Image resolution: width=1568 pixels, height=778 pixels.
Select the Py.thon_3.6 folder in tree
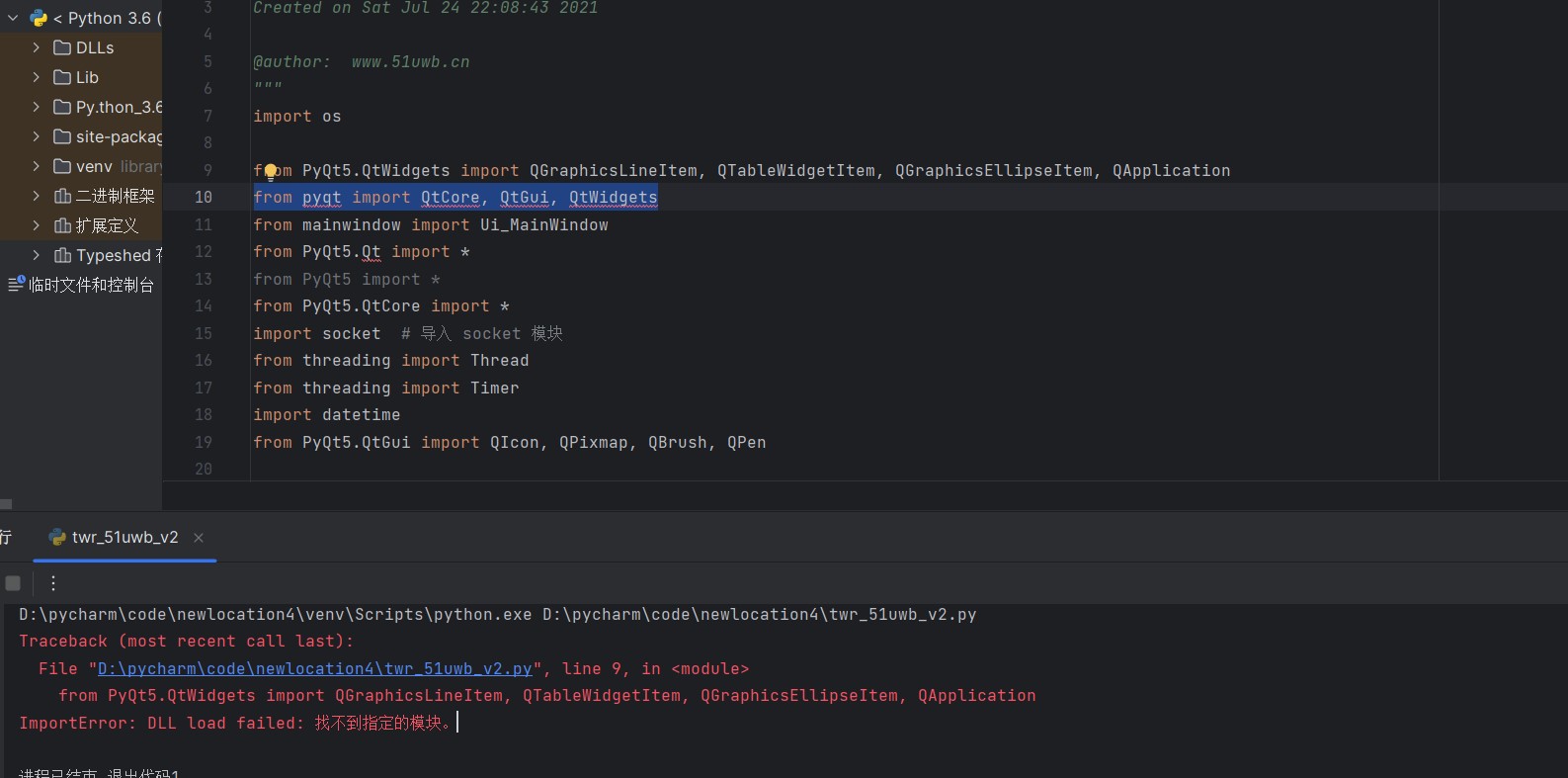coord(118,107)
